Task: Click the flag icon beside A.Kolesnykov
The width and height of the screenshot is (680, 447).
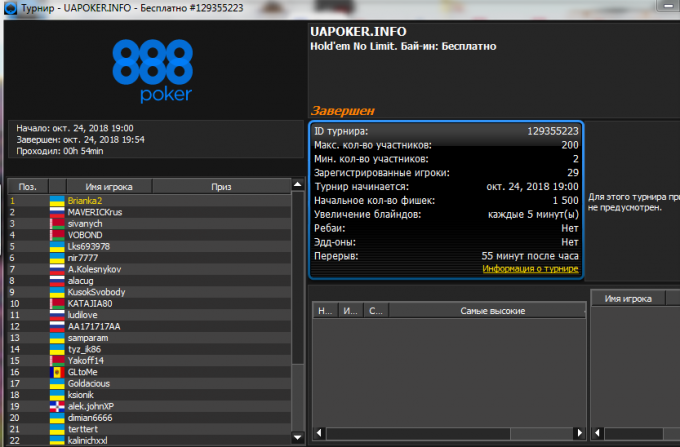Action: (x=57, y=269)
